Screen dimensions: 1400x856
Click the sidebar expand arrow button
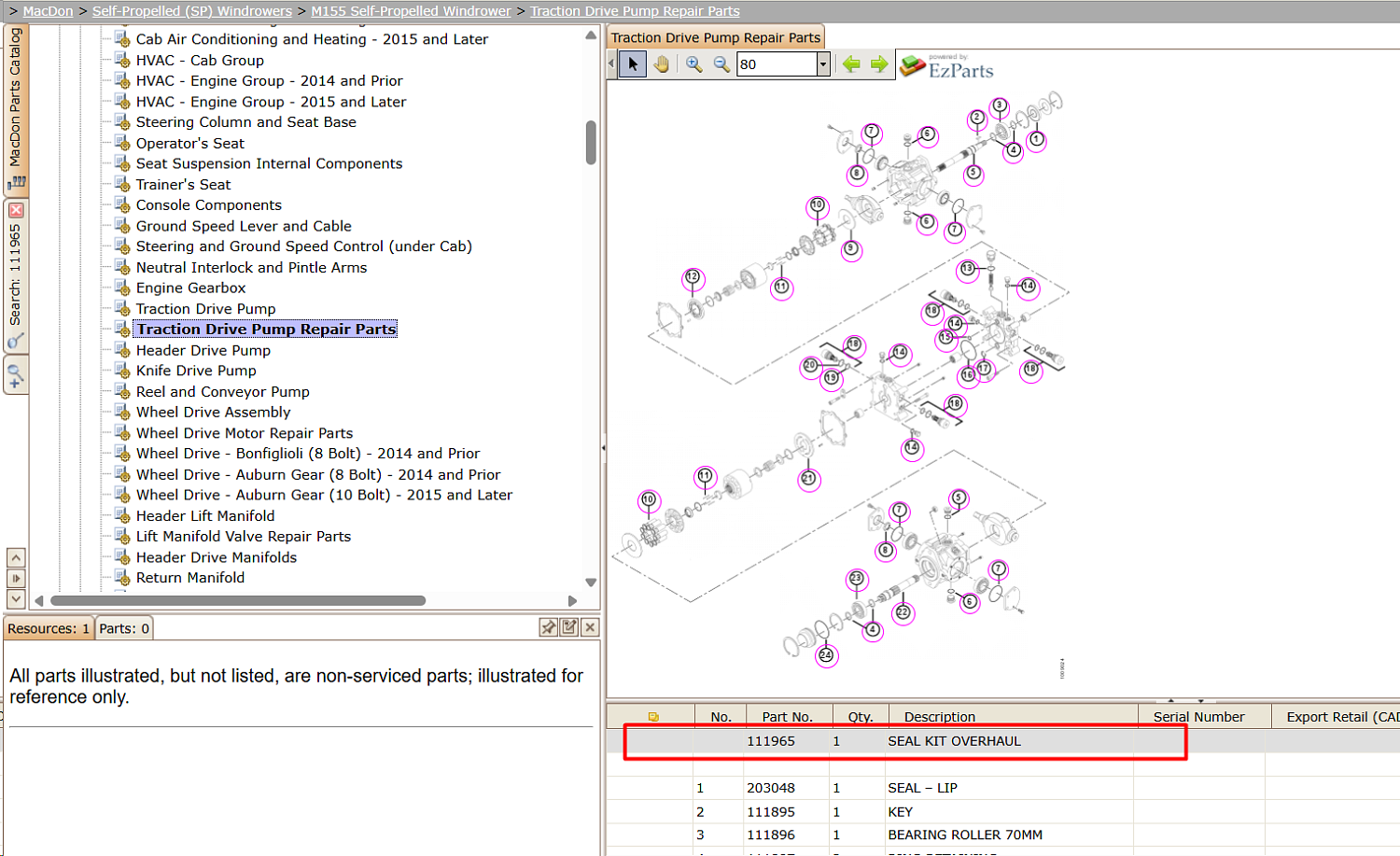(x=16, y=578)
